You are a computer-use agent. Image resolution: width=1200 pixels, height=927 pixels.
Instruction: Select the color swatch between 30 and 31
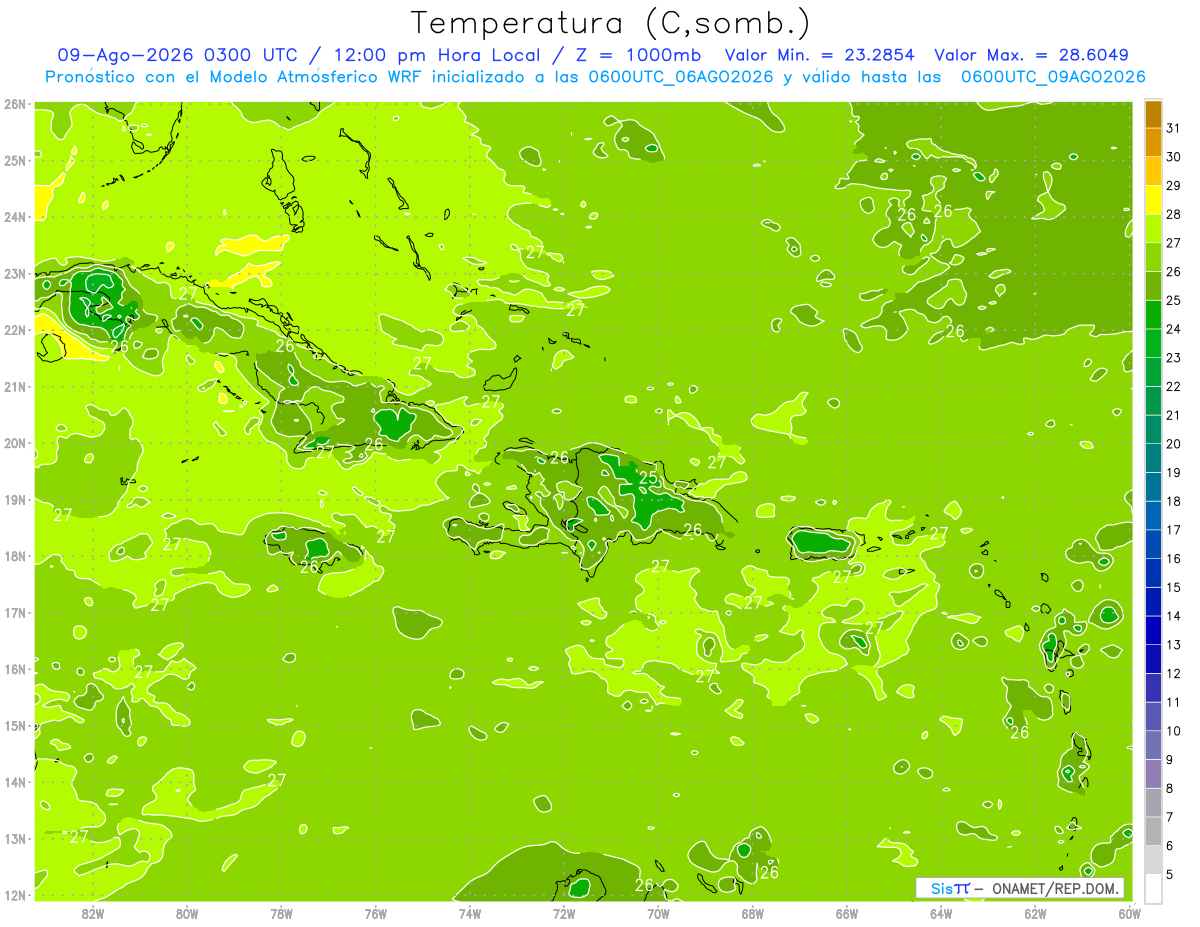1153,142
